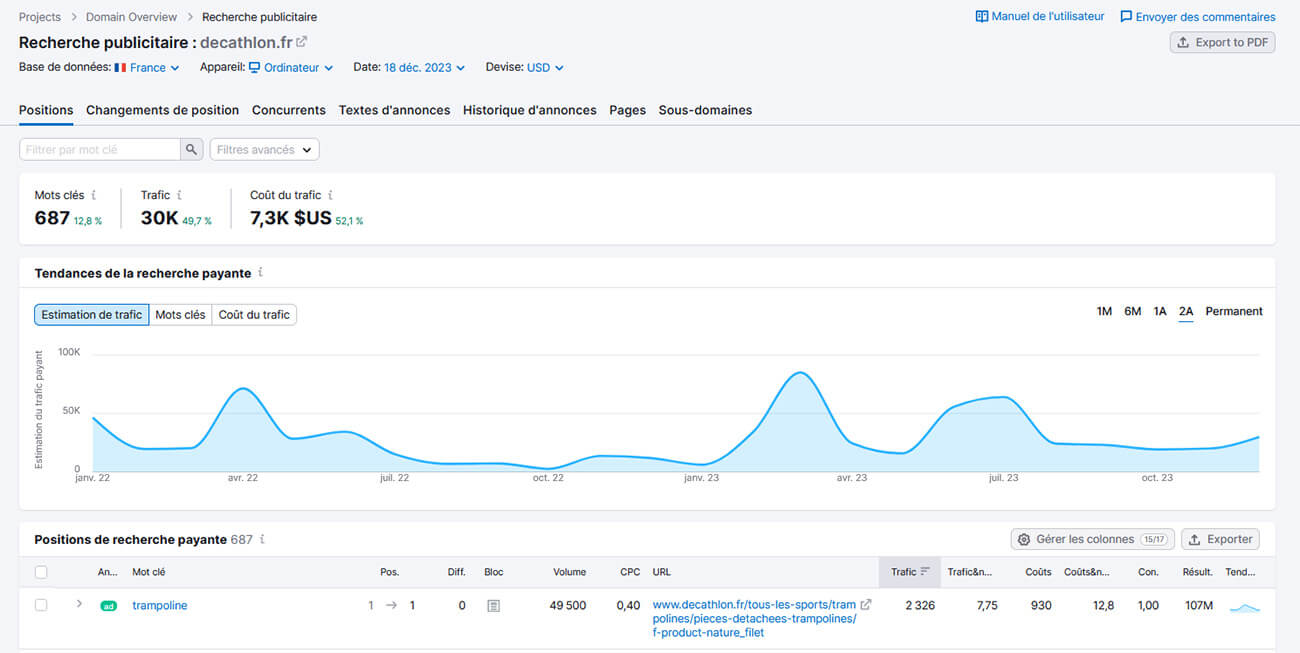
Task: Sort table by CPC column header
Action: point(630,572)
